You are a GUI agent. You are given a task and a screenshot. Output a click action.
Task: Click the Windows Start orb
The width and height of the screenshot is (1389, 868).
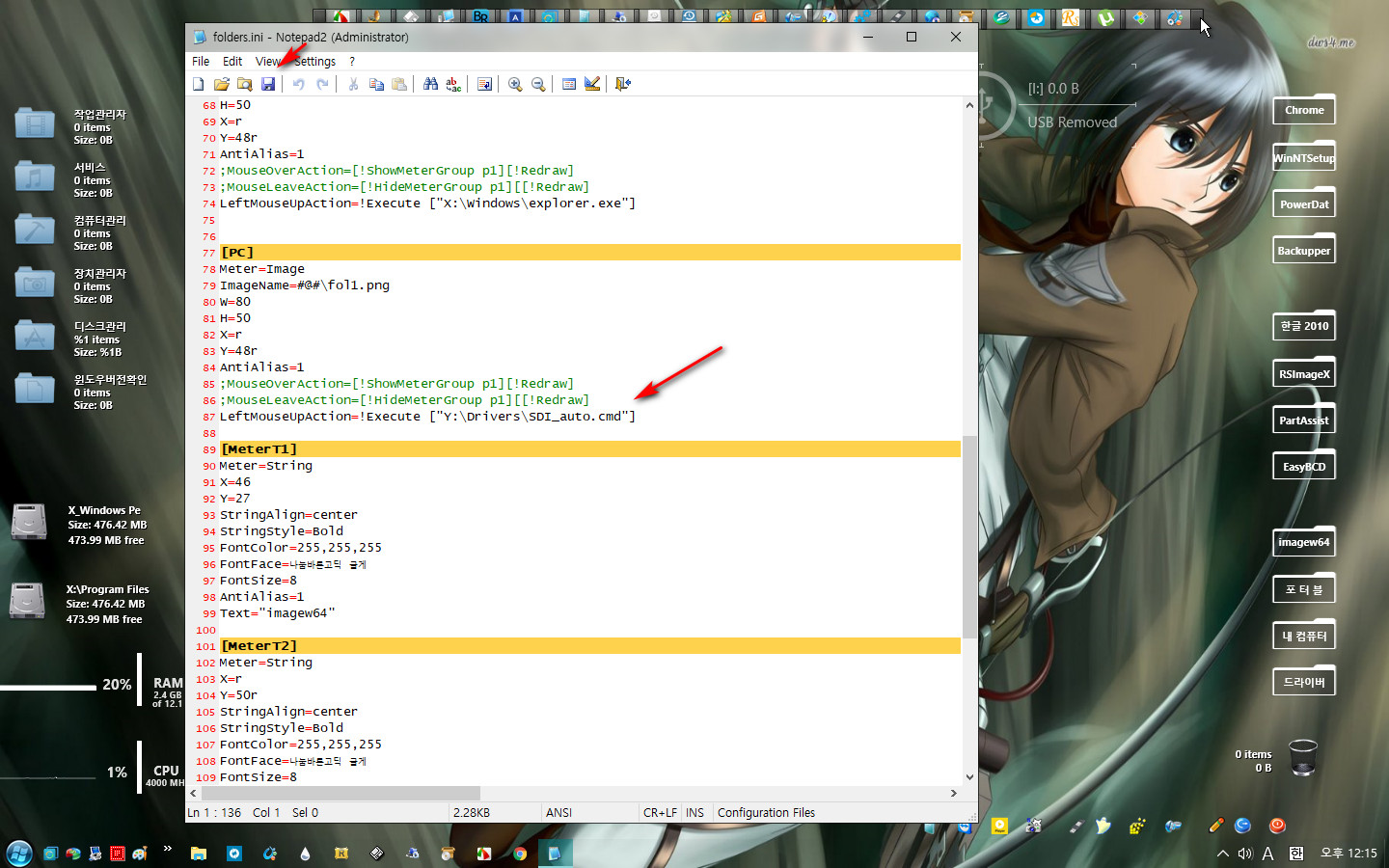tap(19, 854)
